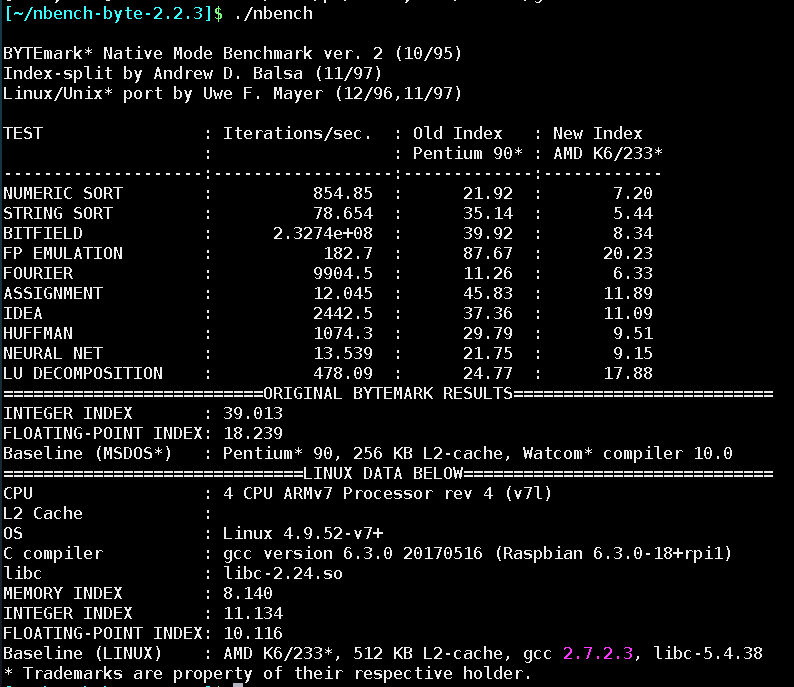The width and height of the screenshot is (794, 687).
Task: Click the 1074.3 iterations value
Action: coord(343,334)
